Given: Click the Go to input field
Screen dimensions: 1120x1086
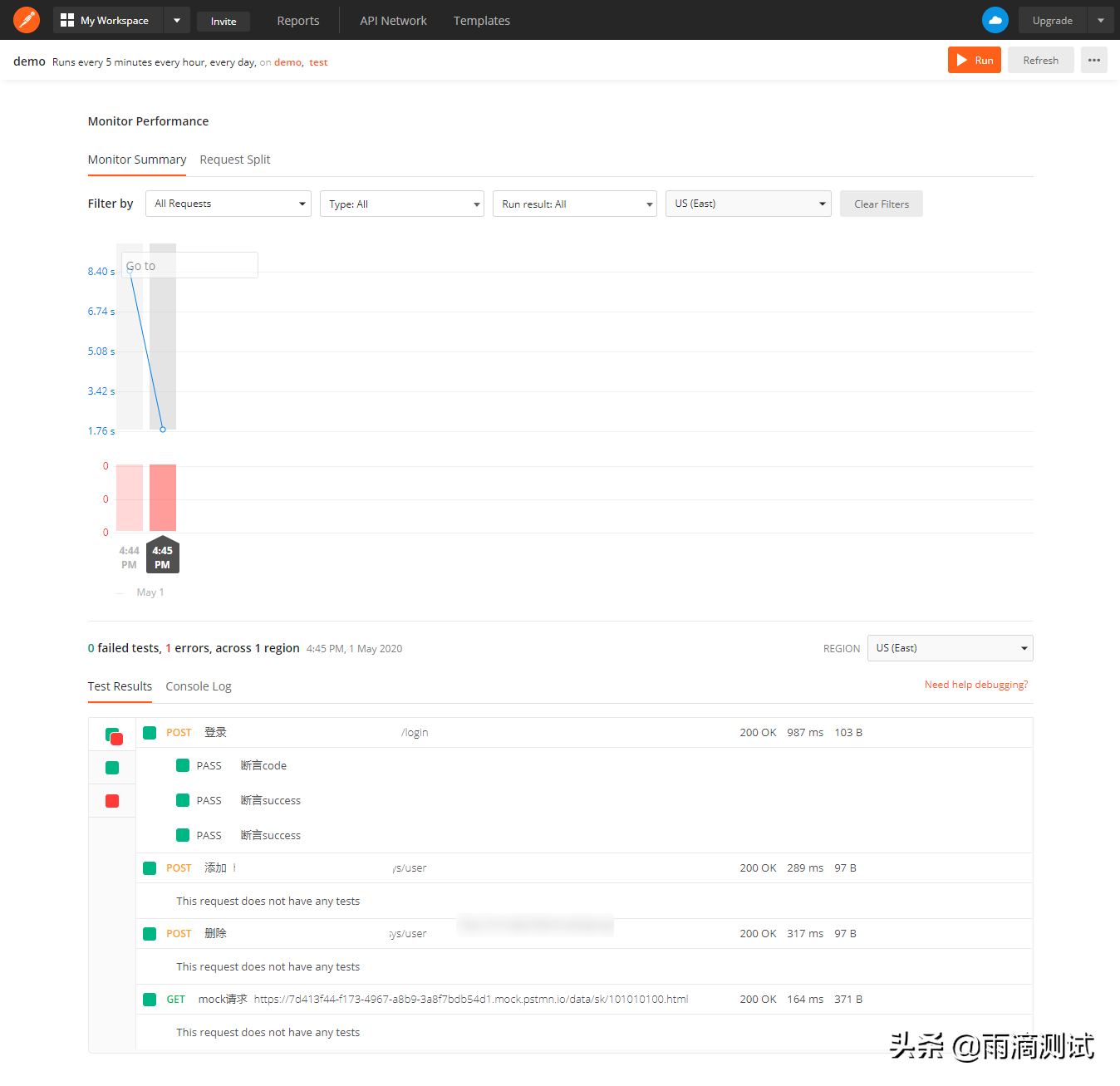Looking at the screenshot, I should (x=189, y=264).
